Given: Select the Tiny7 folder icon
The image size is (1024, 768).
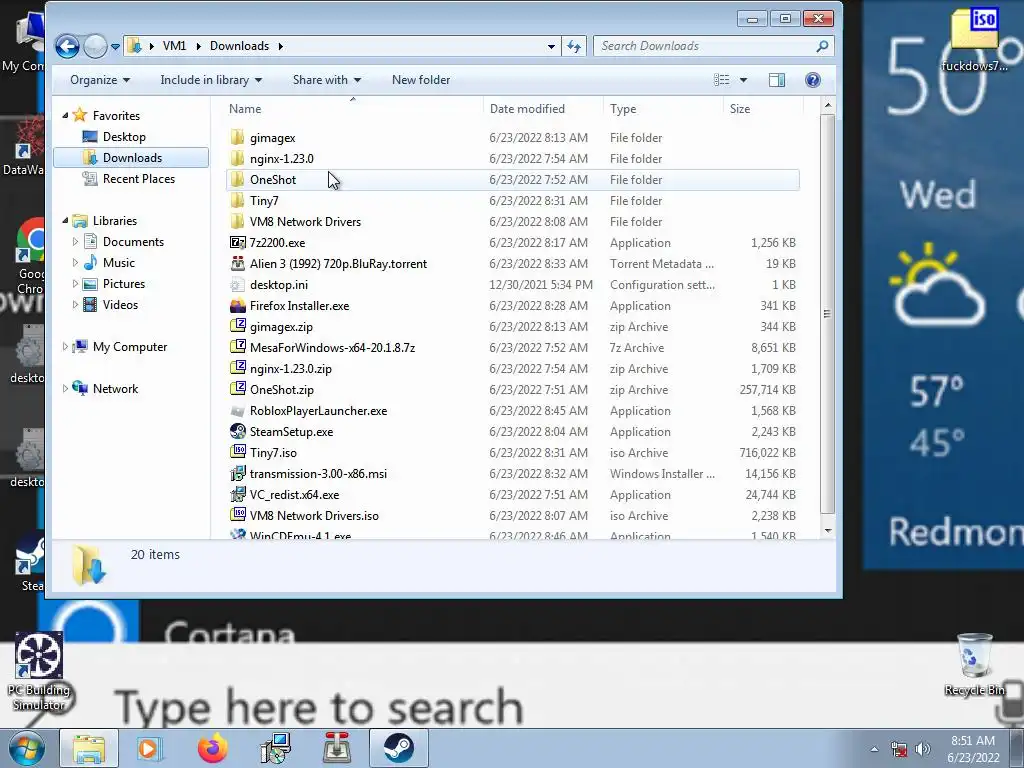Looking at the screenshot, I should pyautogui.click(x=238, y=200).
